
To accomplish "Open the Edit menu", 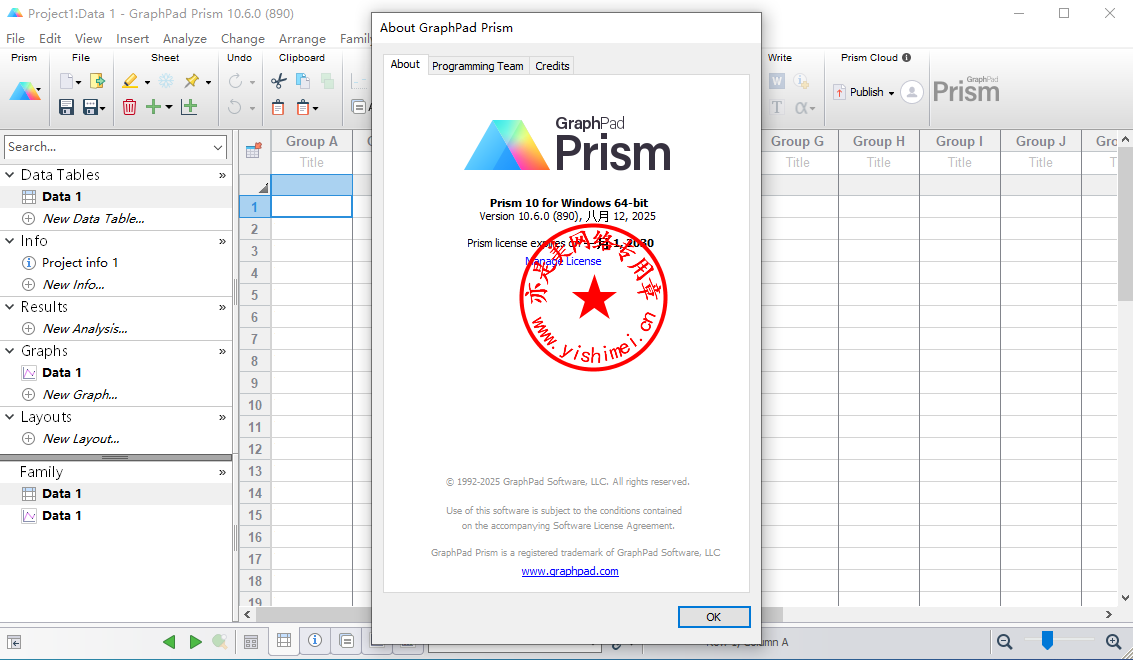I will coord(50,39).
